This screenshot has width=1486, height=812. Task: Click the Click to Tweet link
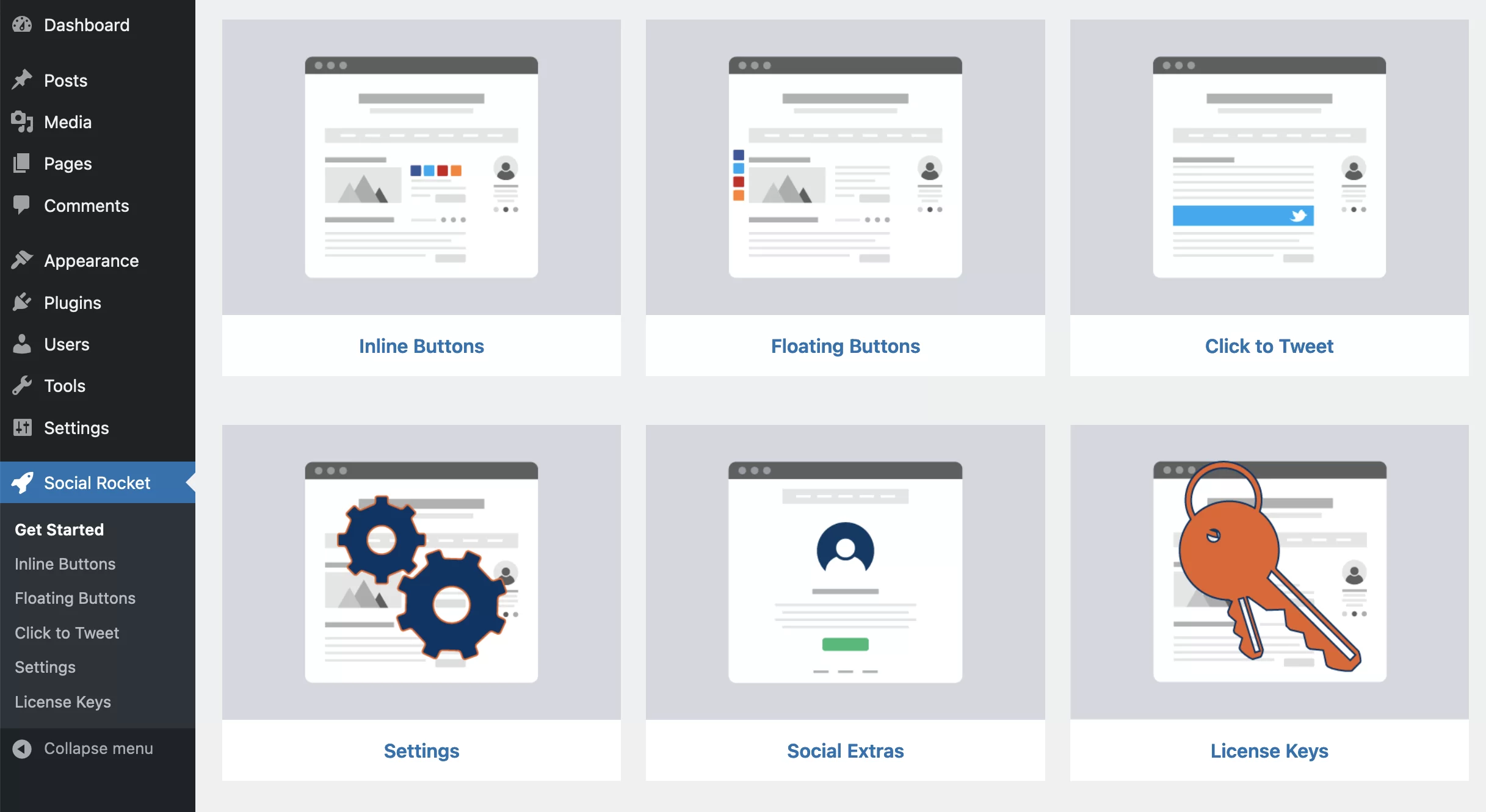1269,345
